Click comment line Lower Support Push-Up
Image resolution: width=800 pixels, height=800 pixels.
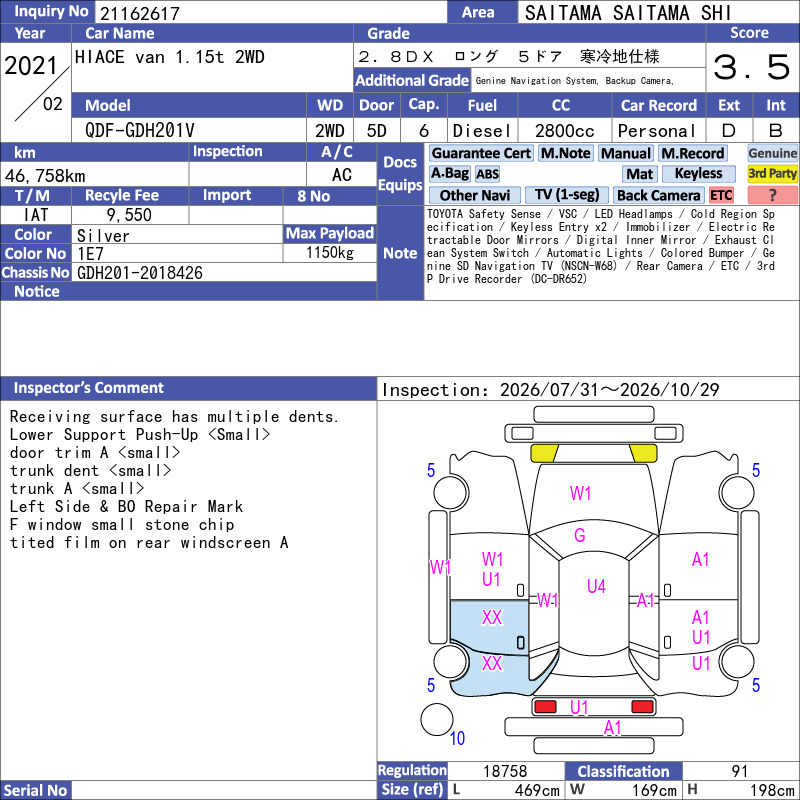click(x=140, y=435)
